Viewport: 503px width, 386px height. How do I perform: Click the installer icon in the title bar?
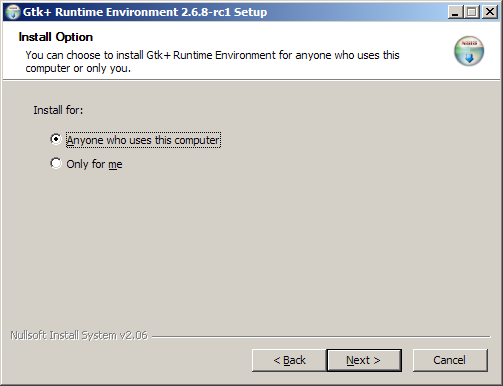point(13,12)
